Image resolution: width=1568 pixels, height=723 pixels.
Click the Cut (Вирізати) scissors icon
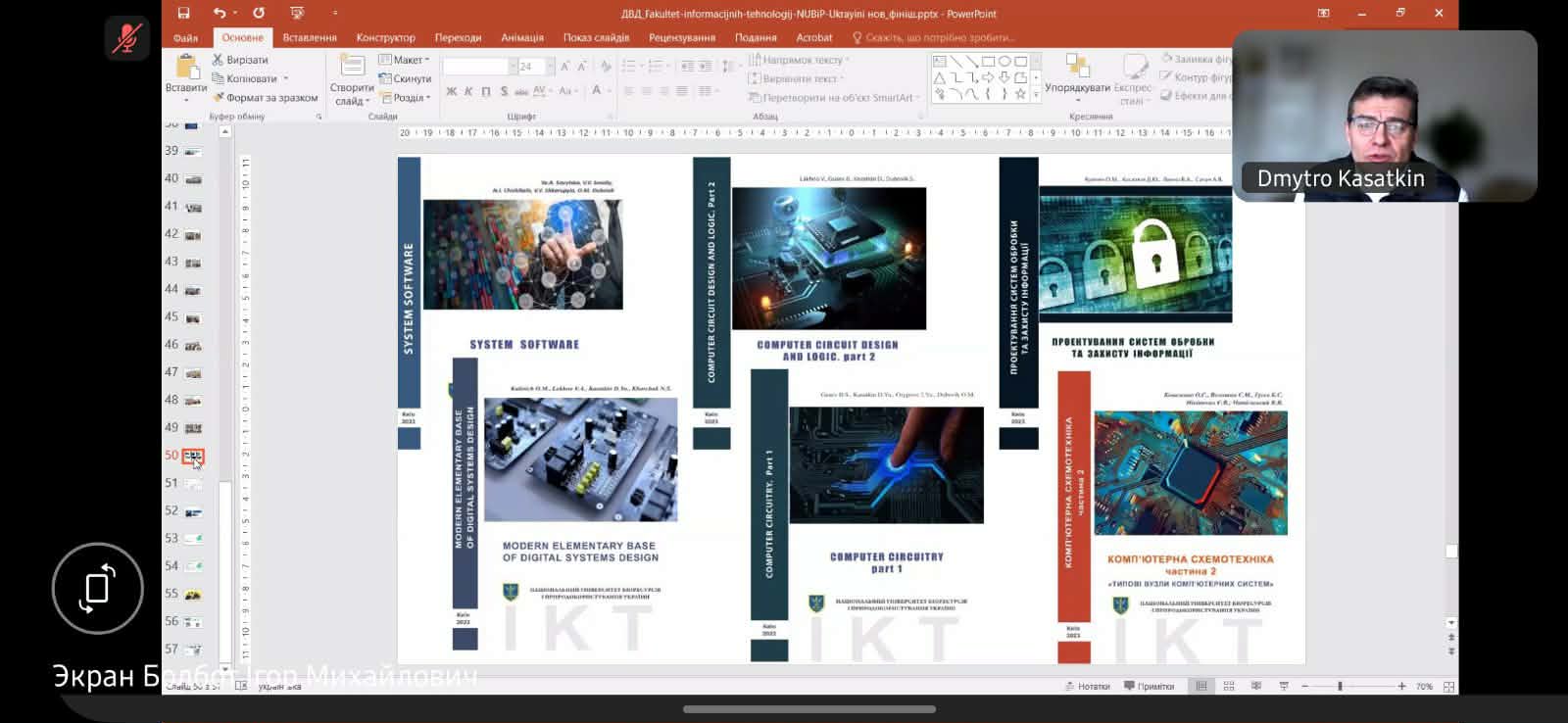[219, 60]
